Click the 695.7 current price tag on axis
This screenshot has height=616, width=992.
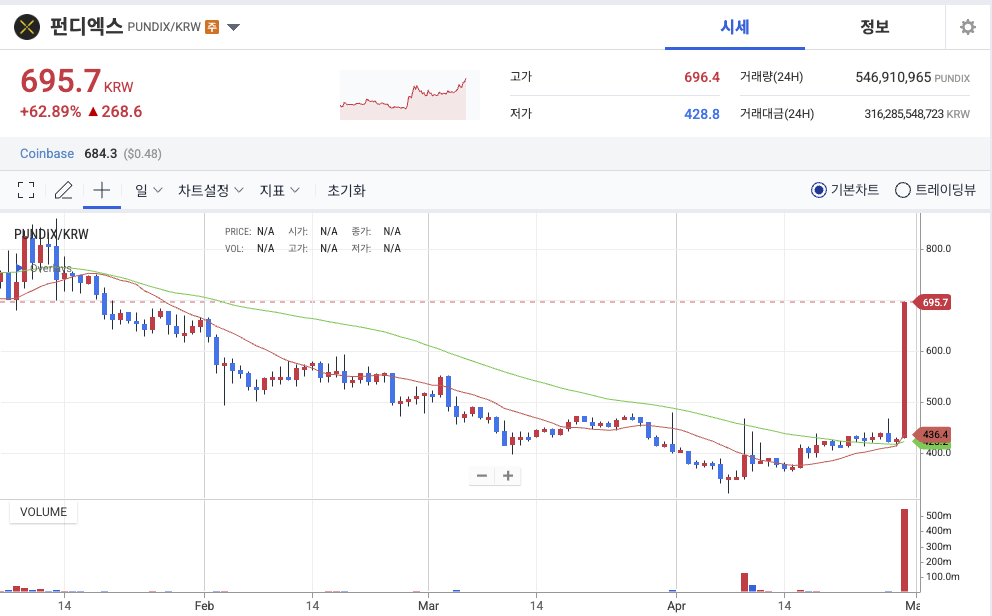[x=933, y=302]
